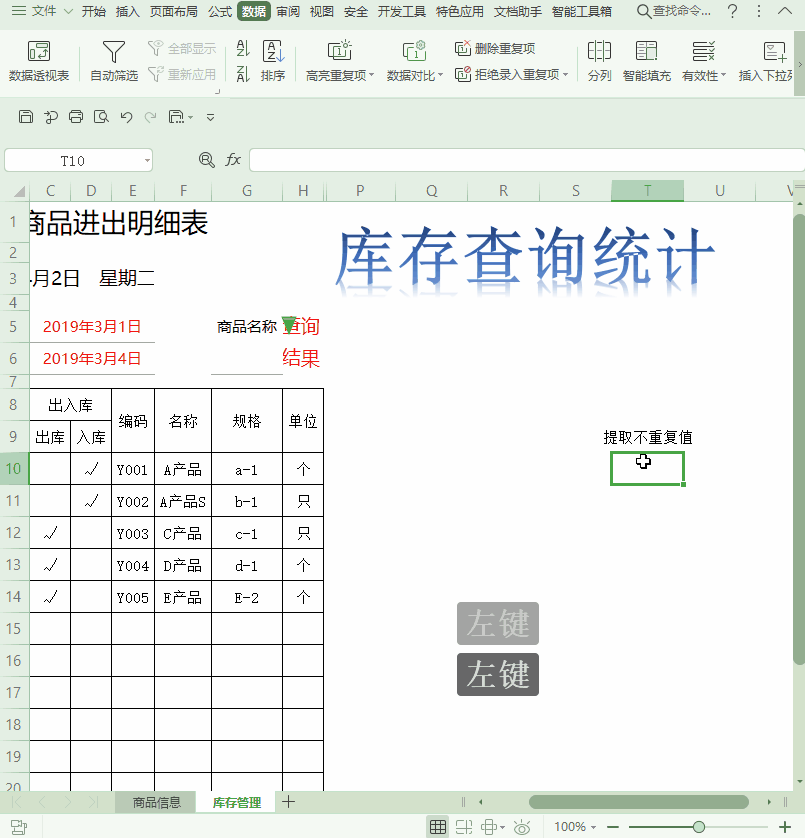
Task: Open the PivotTable (数据透视表) tool
Action: (x=38, y=61)
